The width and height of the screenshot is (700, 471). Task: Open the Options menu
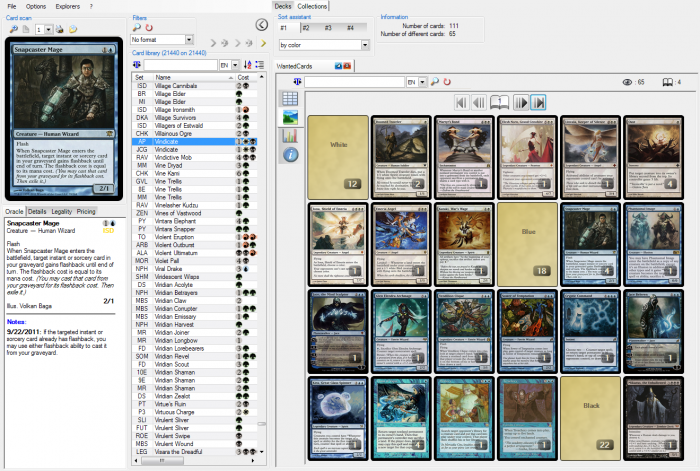[36, 6]
